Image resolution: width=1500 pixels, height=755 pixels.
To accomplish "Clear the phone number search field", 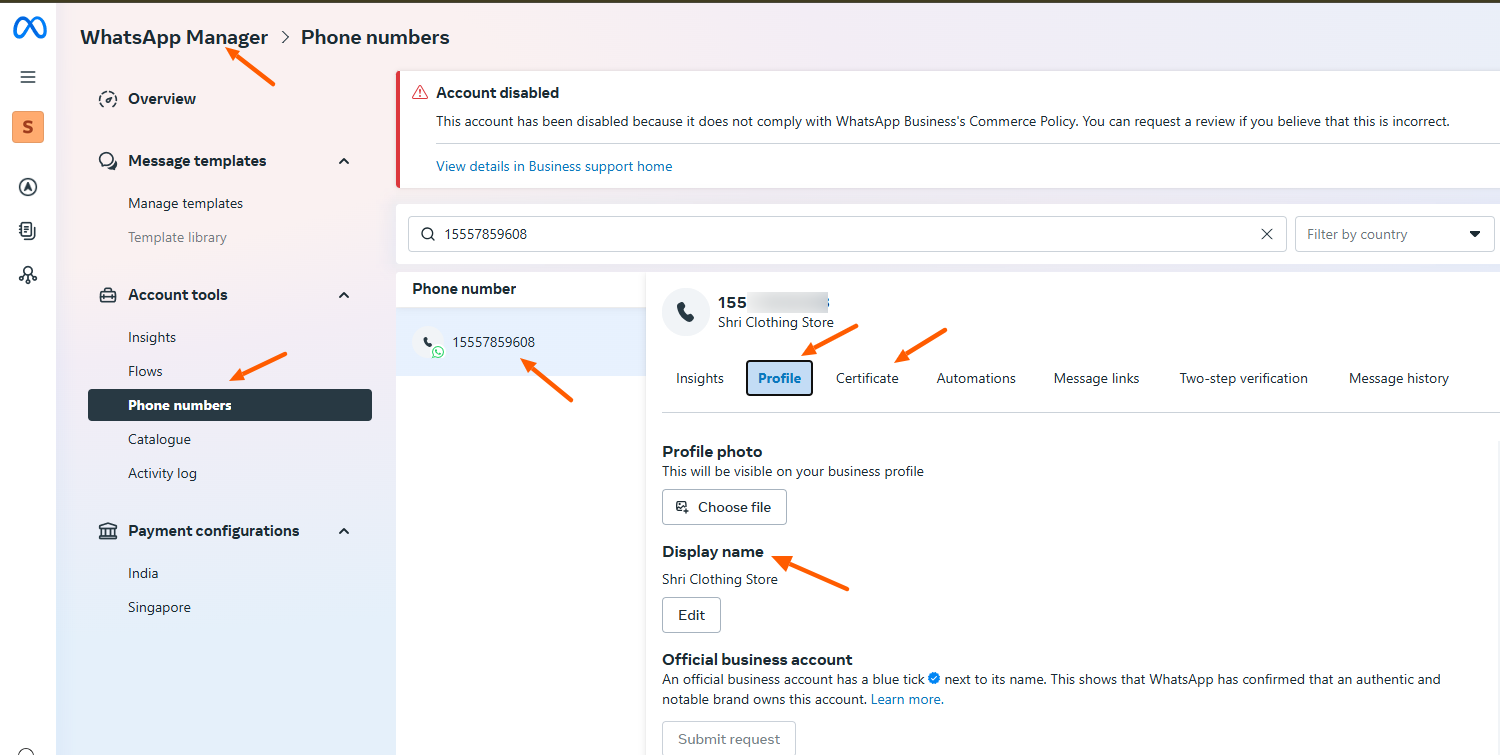I will point(1266,234).
